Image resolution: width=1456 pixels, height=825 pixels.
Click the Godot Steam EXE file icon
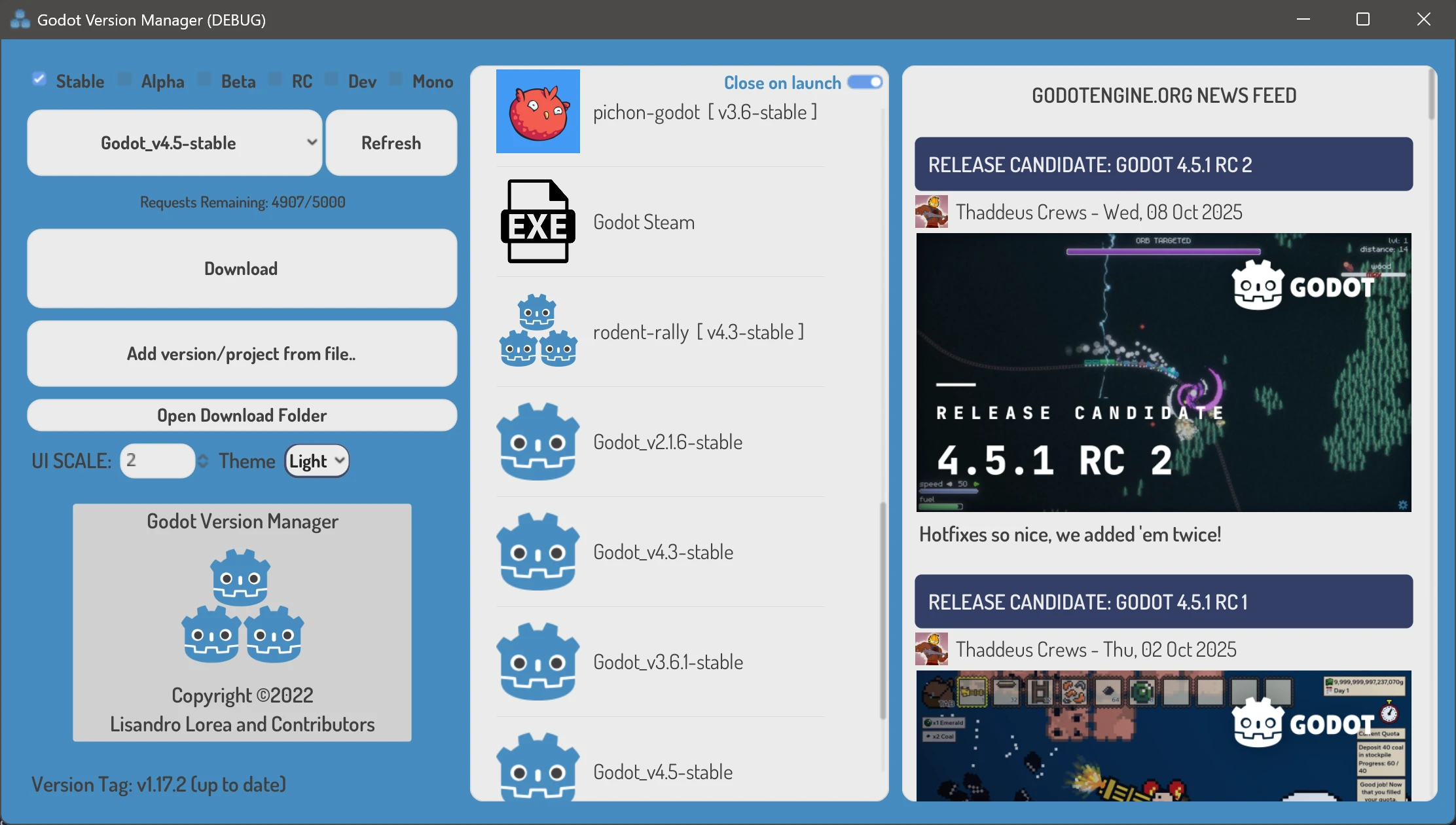coord(538,221)
